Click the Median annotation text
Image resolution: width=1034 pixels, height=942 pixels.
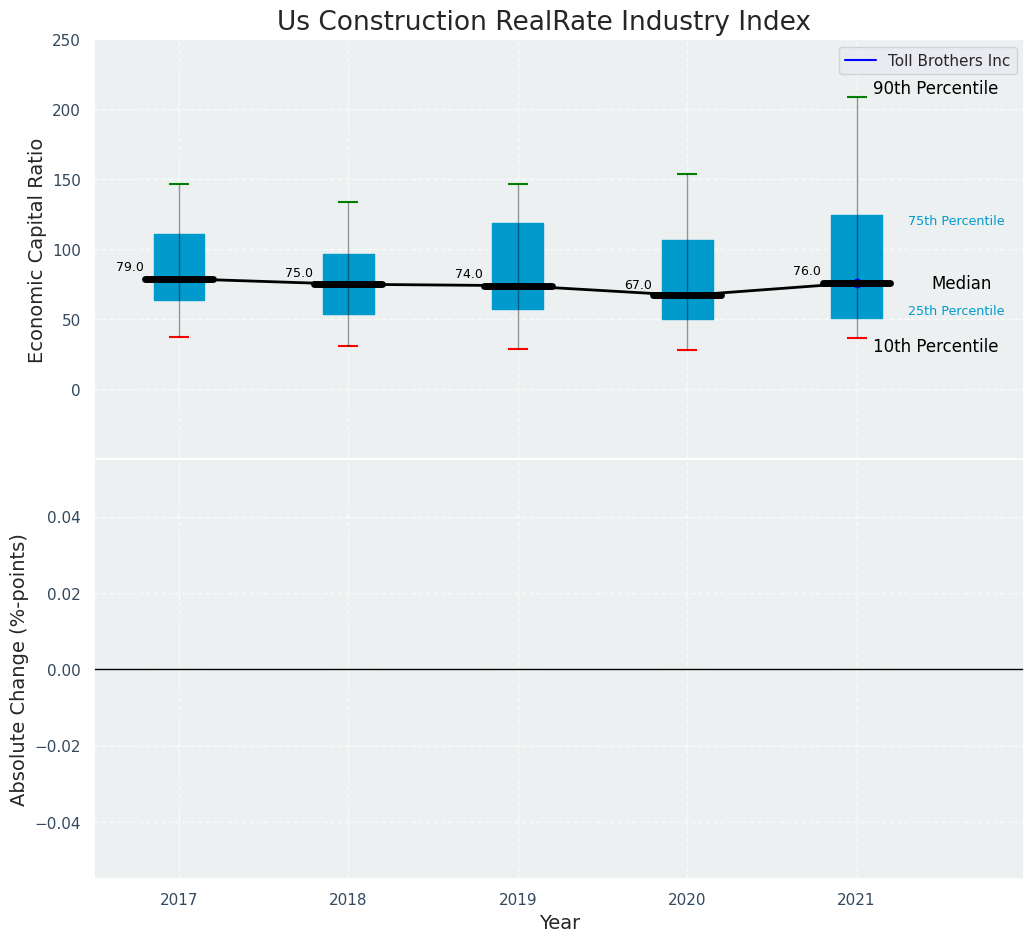pyautogui.click(x=961, y=283)
